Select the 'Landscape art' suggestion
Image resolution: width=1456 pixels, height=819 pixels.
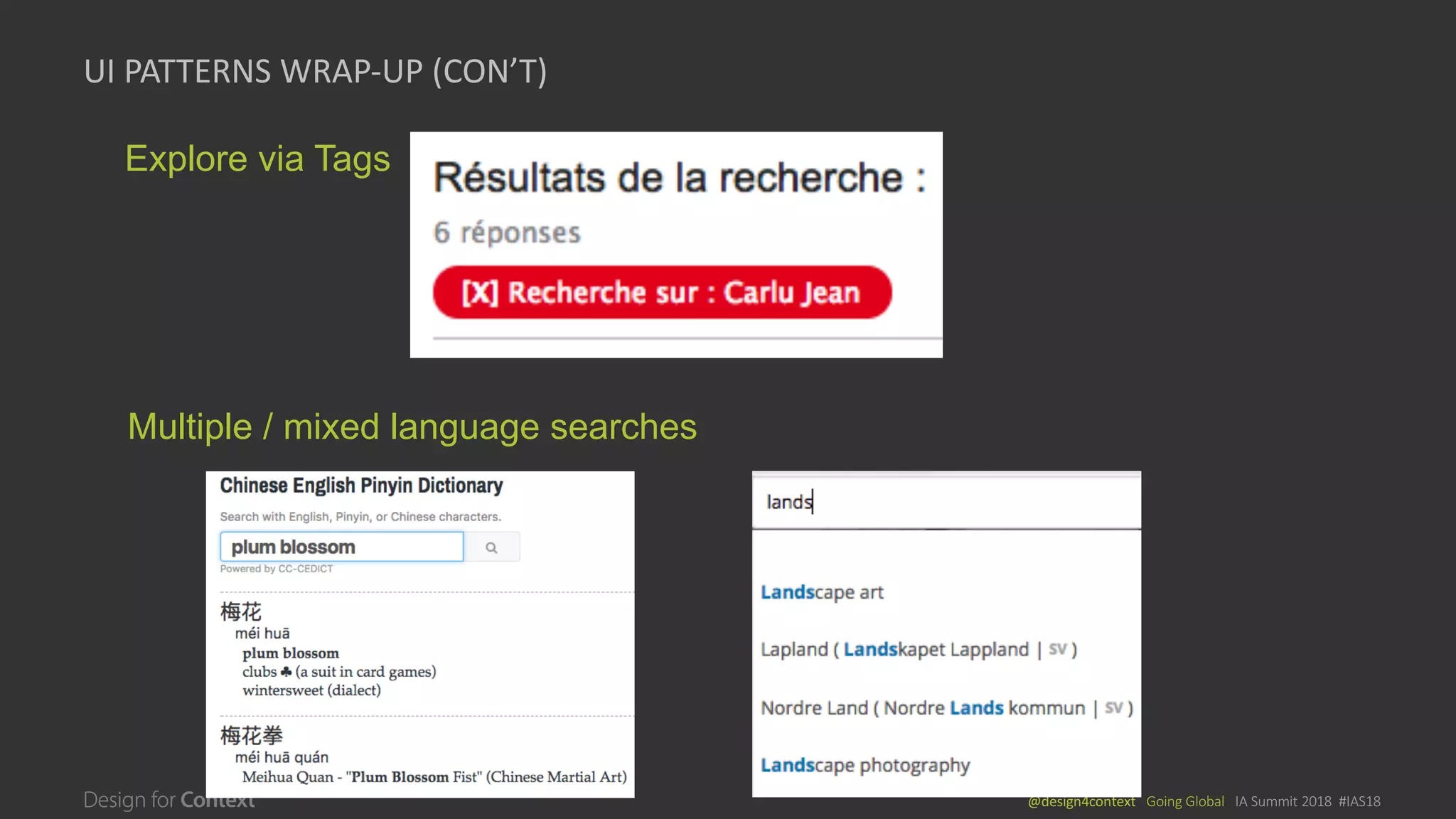click(822, 592)
